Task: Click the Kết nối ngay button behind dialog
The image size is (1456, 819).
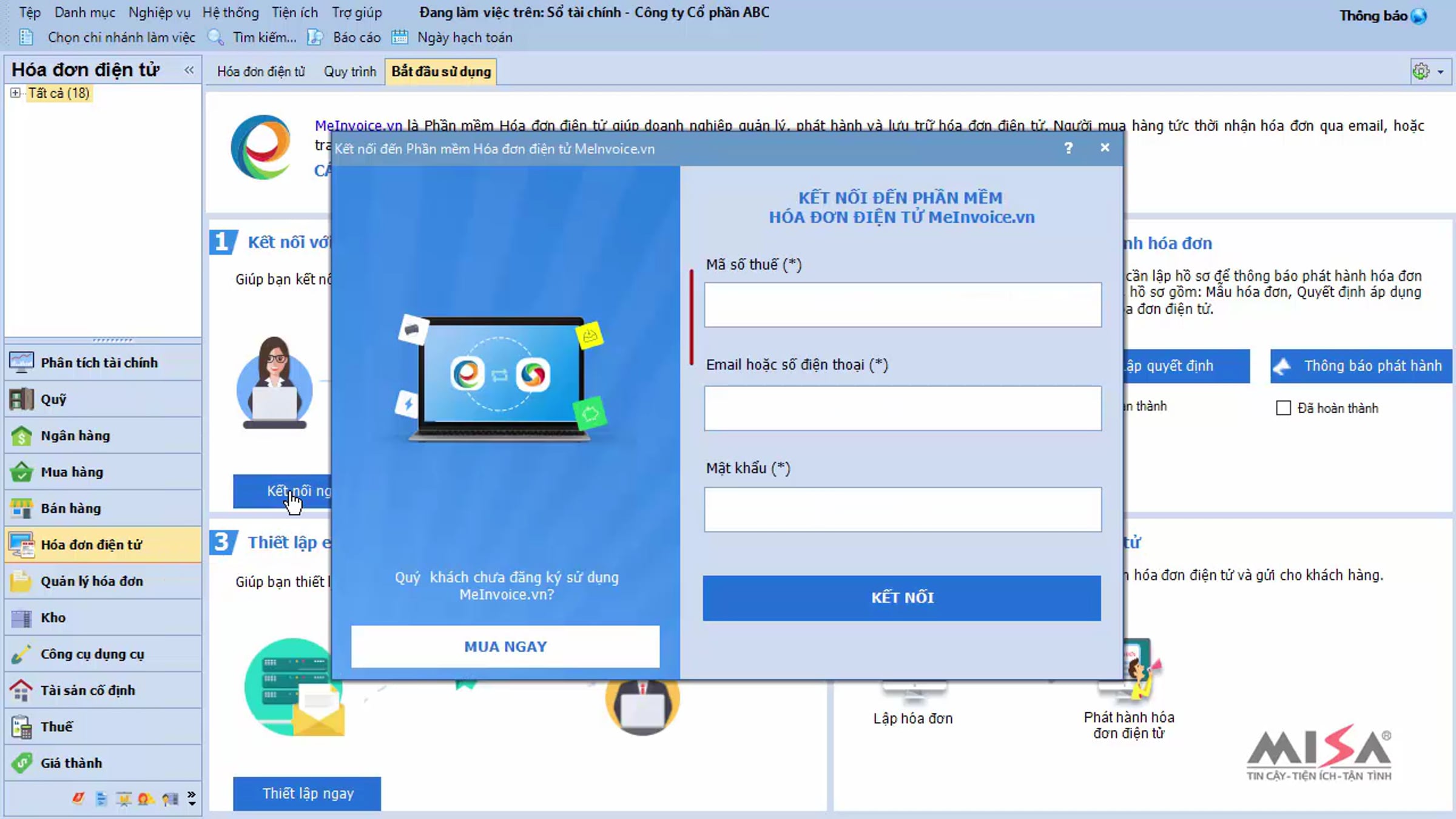Action: click(x=282, y=491)
